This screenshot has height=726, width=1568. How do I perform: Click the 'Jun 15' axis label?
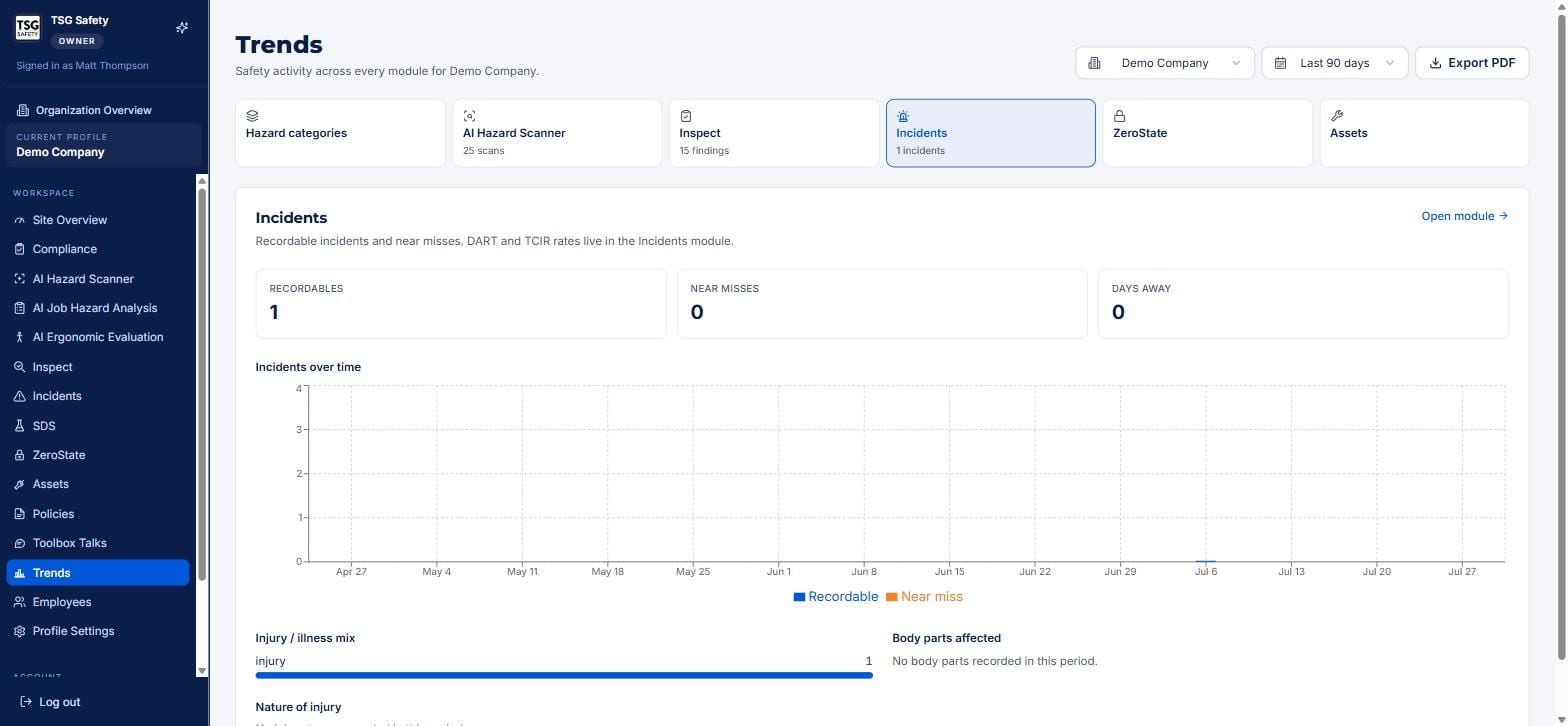[x=950, y=572]
